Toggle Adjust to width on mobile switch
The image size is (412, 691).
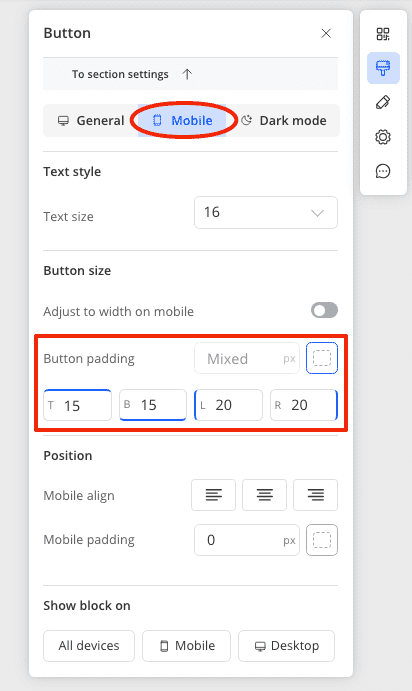click(324, 310)
